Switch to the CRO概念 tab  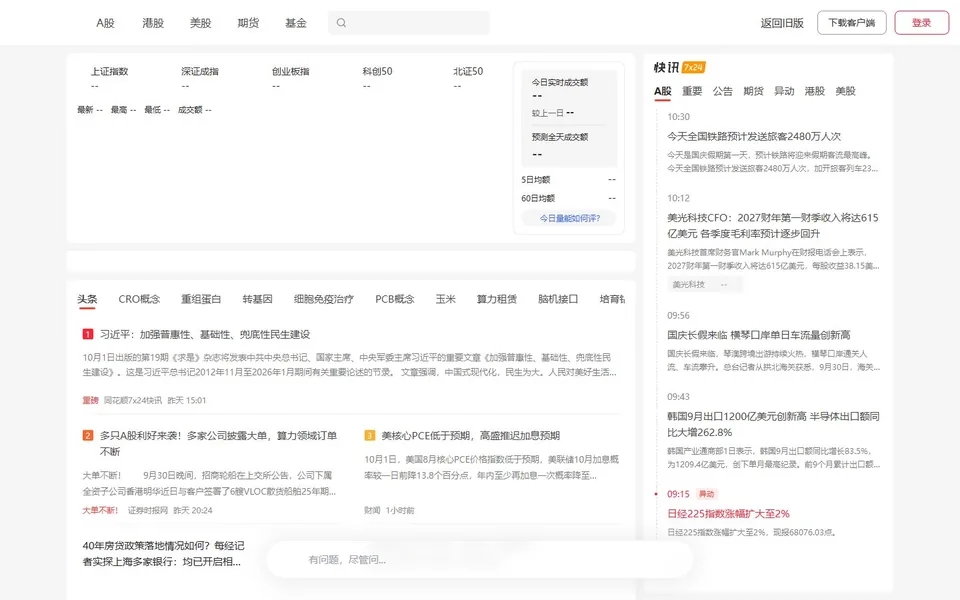(x=139, y=299)
